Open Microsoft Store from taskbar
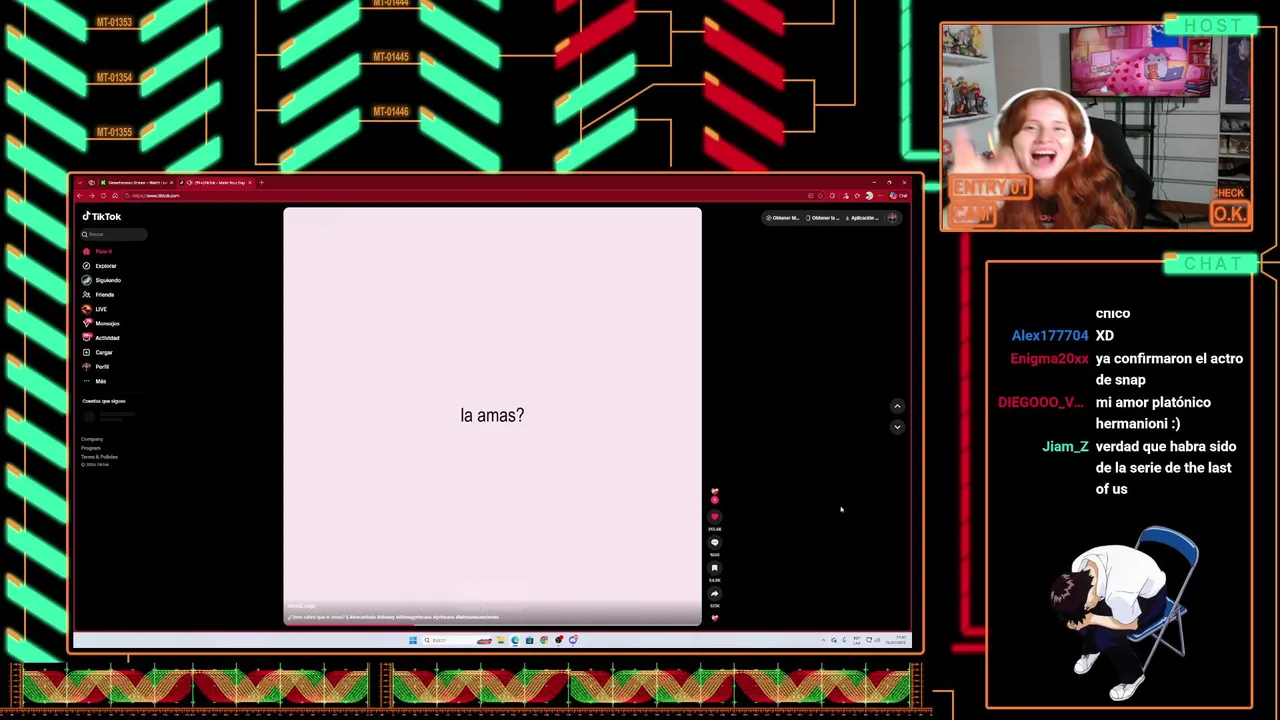Viewport: 1280px width, 720px height. [529, 640]
